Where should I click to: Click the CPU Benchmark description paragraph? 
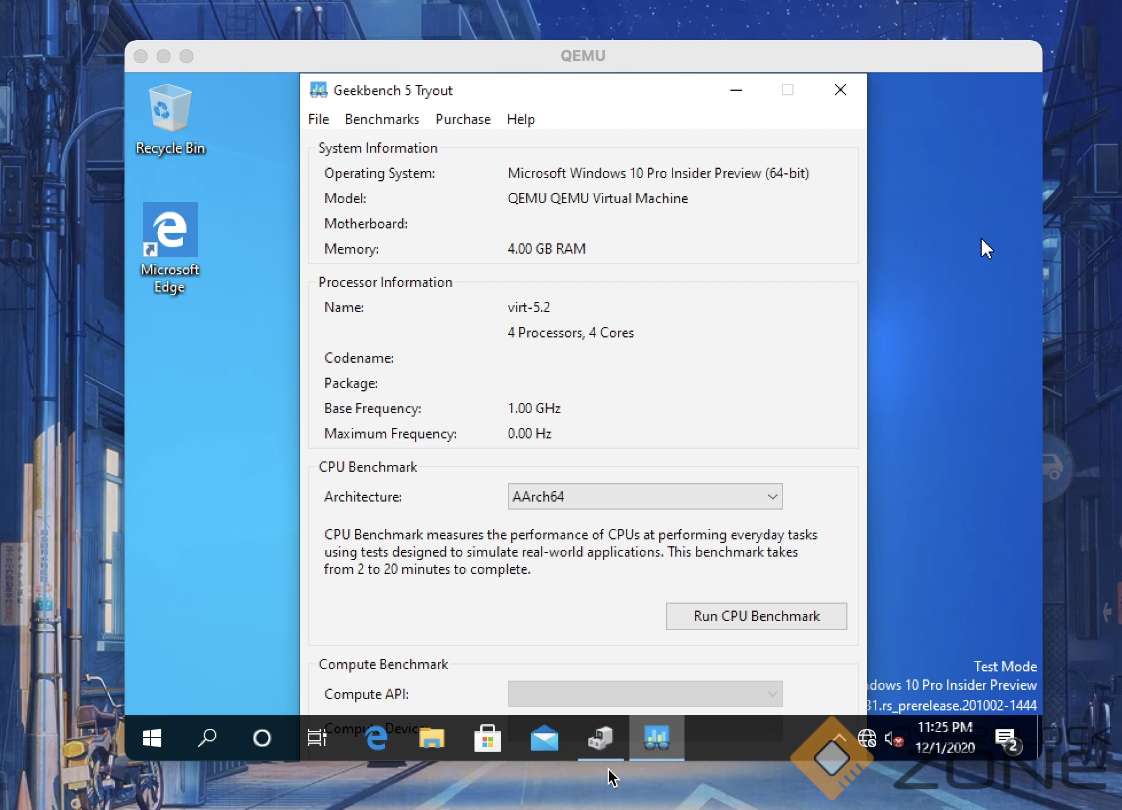click(571, 552)
